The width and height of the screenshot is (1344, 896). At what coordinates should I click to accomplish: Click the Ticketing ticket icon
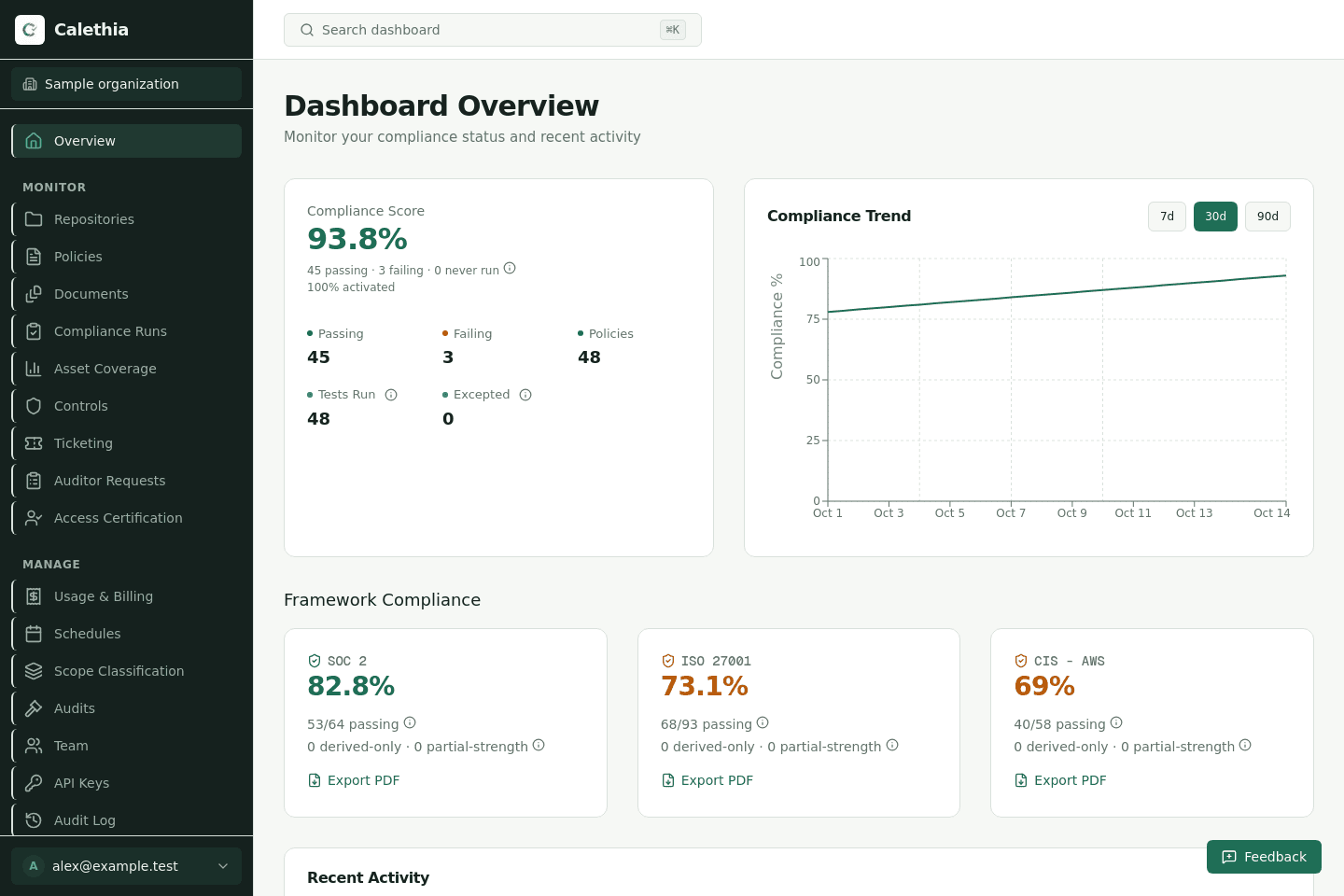34,443
